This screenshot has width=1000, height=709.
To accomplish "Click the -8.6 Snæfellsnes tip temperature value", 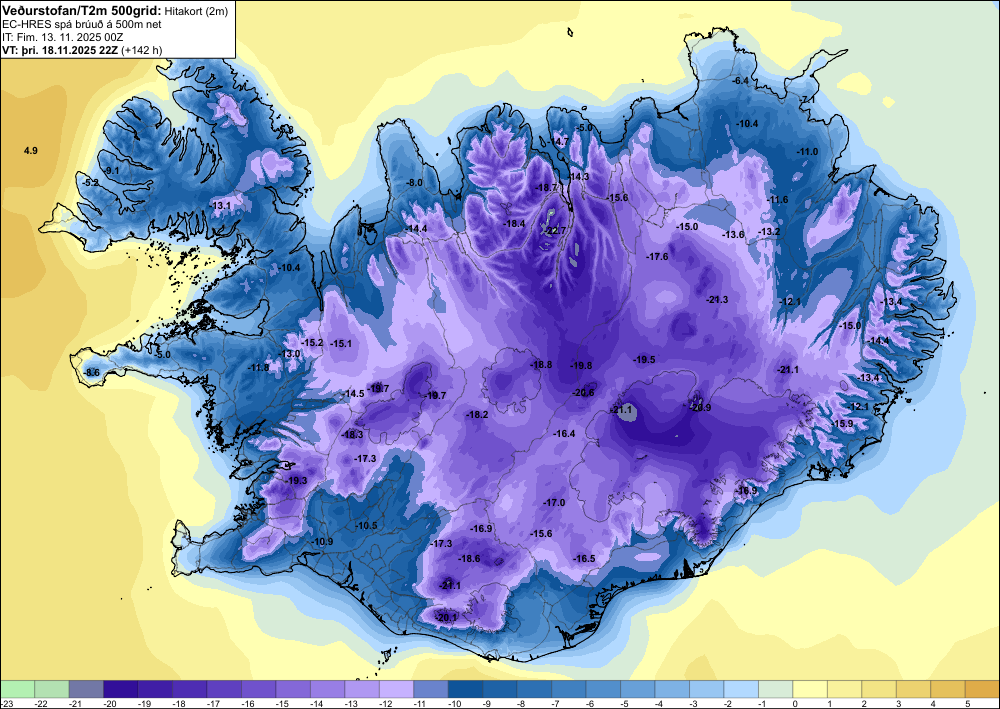I will (x=92, y=372).
